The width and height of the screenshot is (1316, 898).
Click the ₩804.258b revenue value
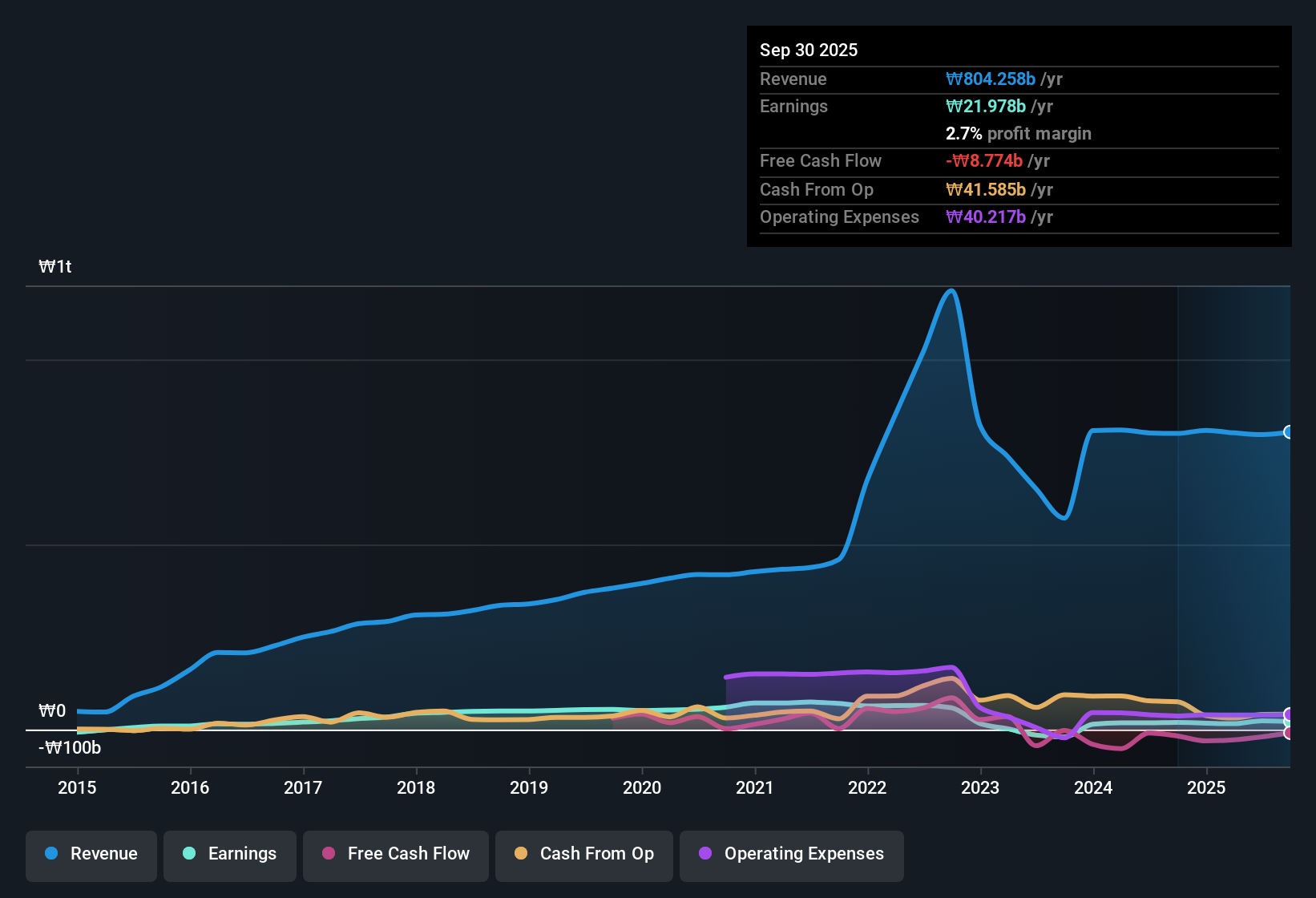pyautogui.click(x=991, y=79)
